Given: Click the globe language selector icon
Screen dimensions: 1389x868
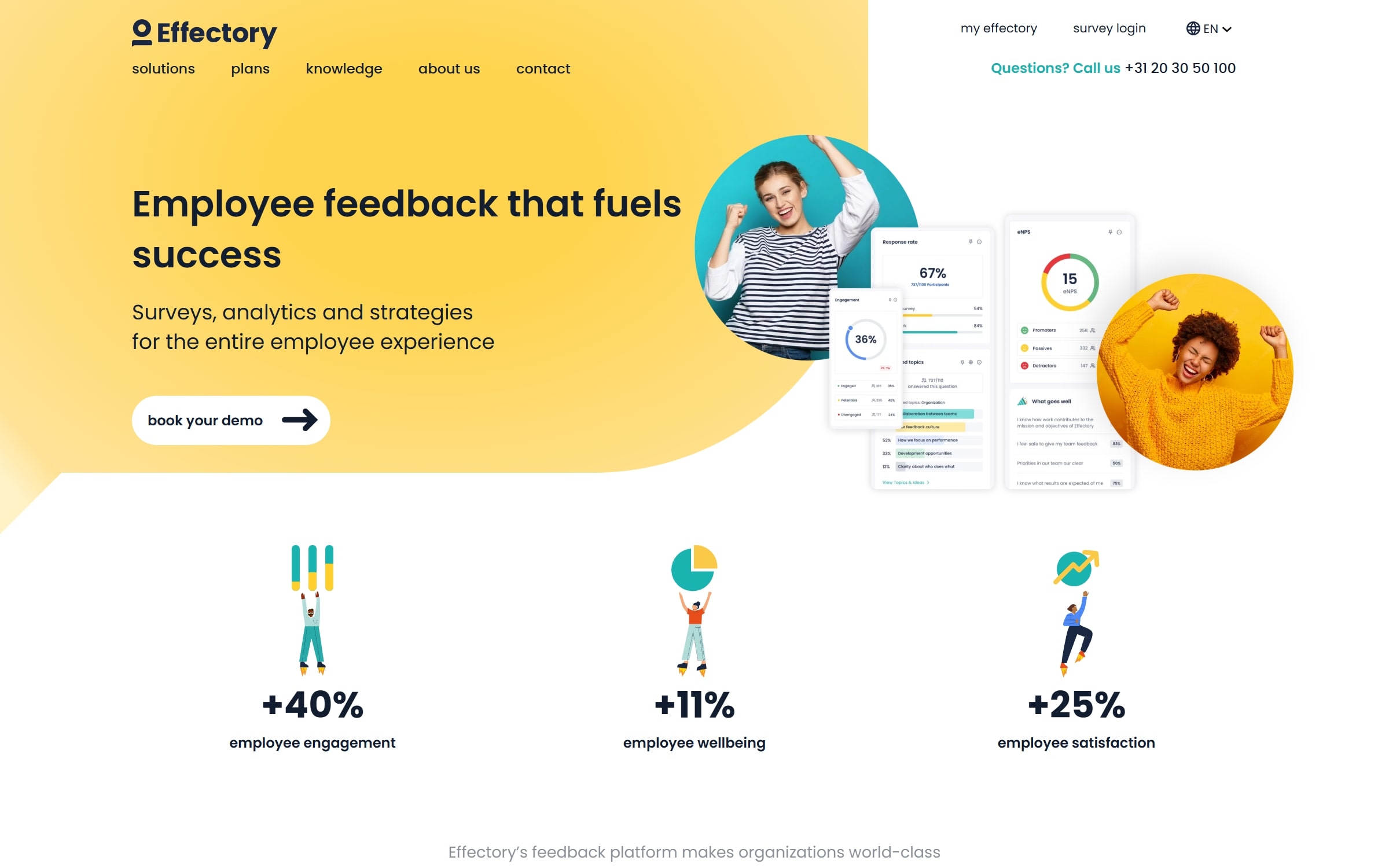Looking at the screenshot, I should 1193,28.
